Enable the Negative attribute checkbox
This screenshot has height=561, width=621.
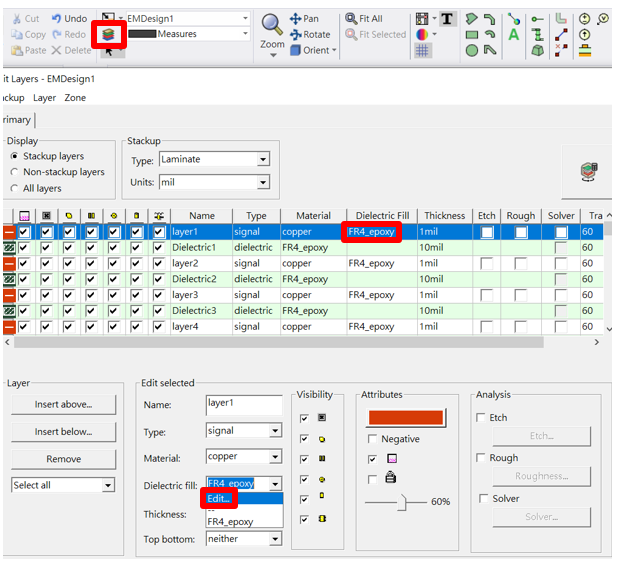pyautogui.click(x=372, y=439)
